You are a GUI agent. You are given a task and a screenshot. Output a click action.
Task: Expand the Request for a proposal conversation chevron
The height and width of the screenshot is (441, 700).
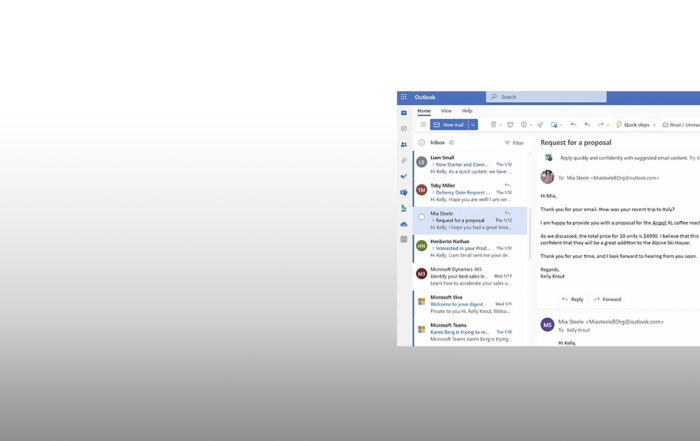[433, 220]
